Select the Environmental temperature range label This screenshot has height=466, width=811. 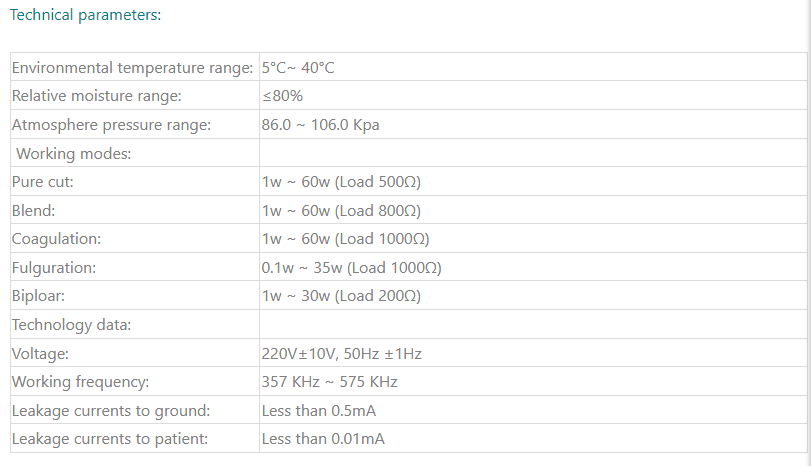click(x=131, y=68)
